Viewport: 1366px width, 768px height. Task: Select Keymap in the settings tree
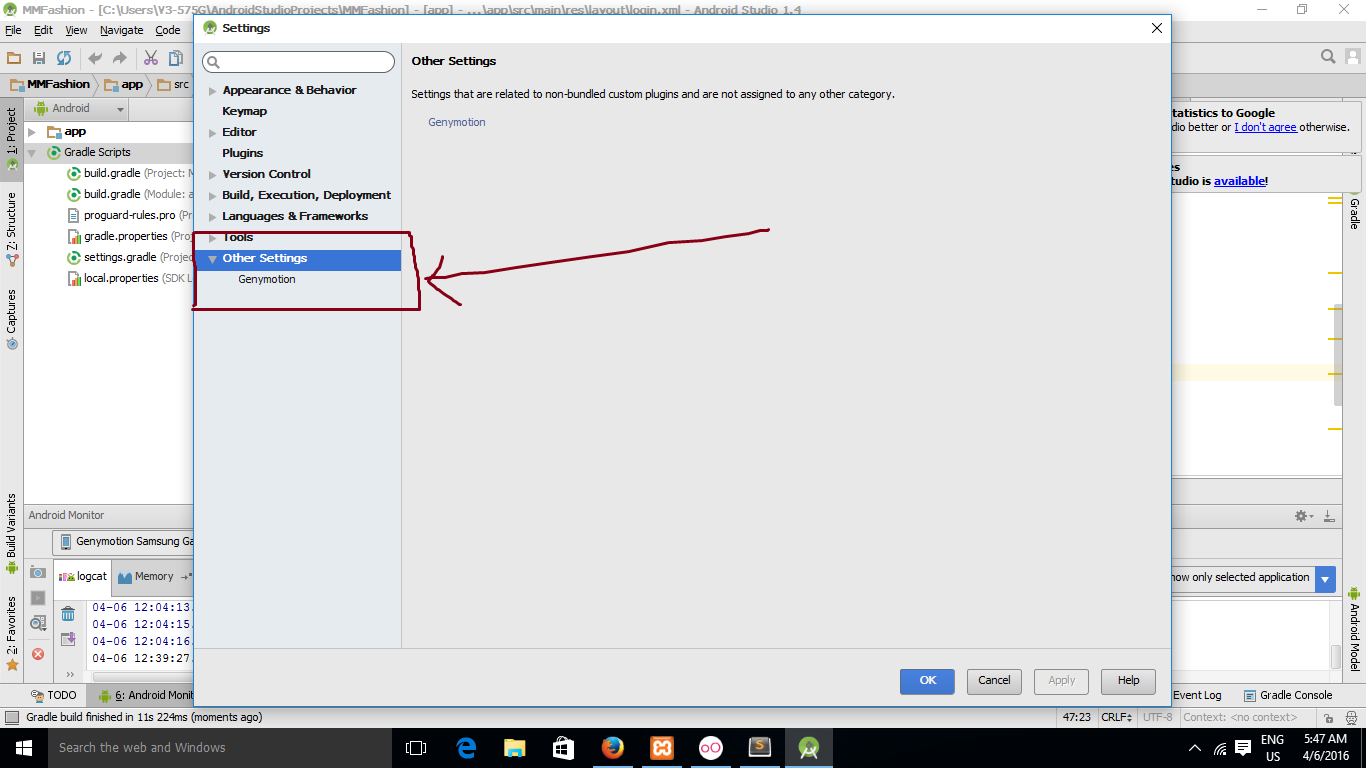tap(245, 111)
